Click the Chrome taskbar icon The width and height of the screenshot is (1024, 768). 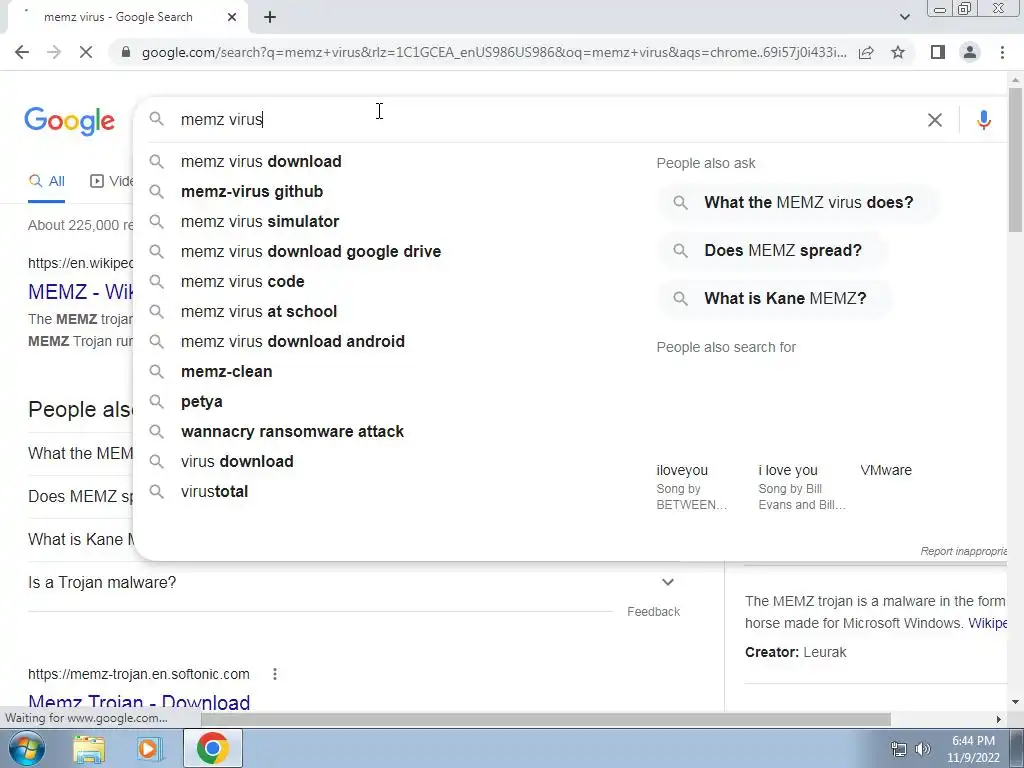coord(212,748)
